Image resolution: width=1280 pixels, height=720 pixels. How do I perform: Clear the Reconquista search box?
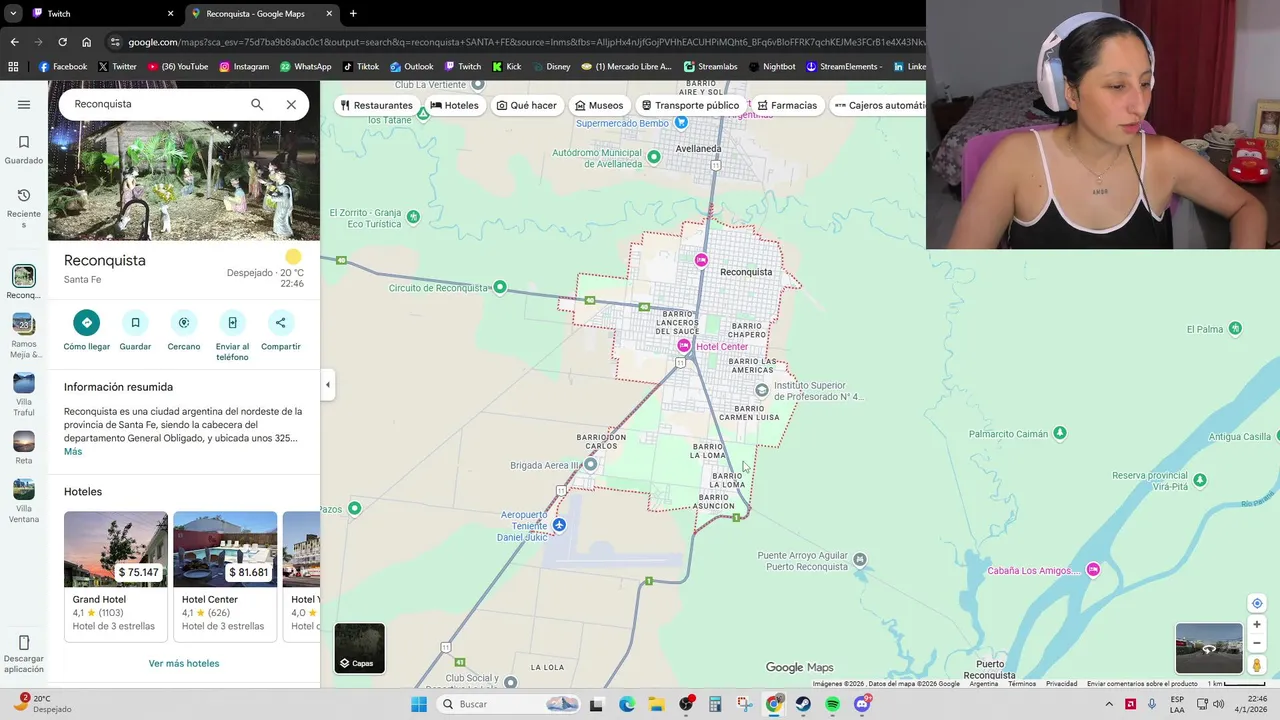point(291,104)
